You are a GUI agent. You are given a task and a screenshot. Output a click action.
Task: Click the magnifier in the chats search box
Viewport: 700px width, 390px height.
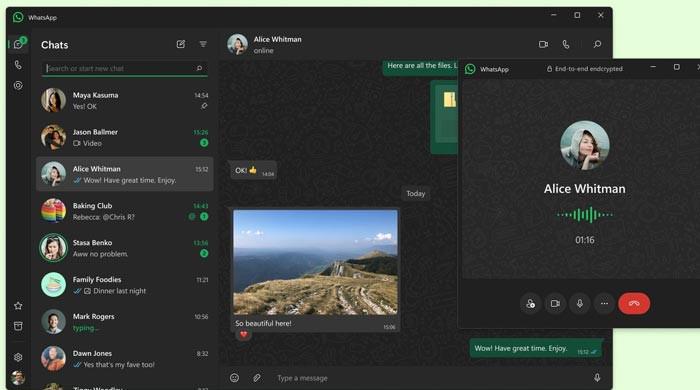[199, 68]
